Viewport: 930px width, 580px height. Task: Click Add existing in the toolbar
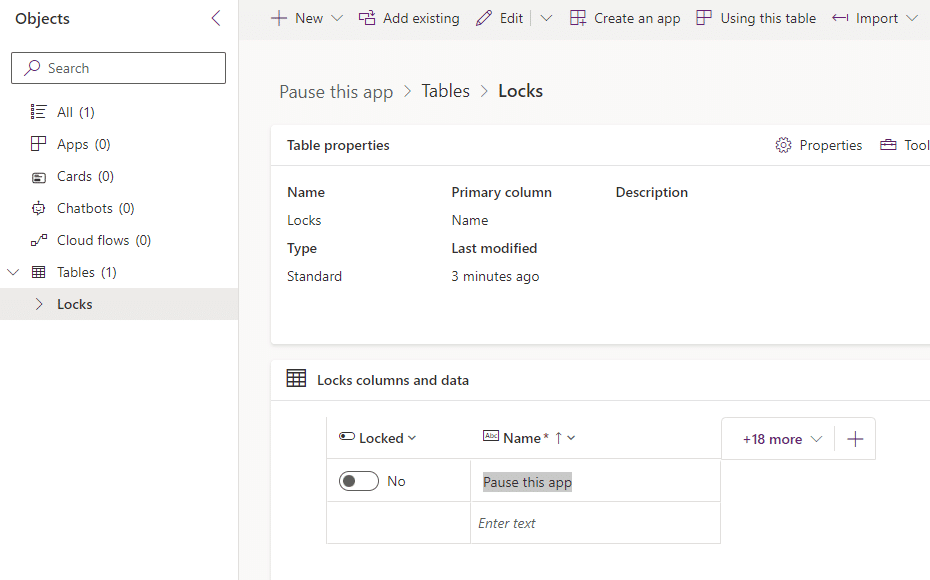click(x=409, y=18)
